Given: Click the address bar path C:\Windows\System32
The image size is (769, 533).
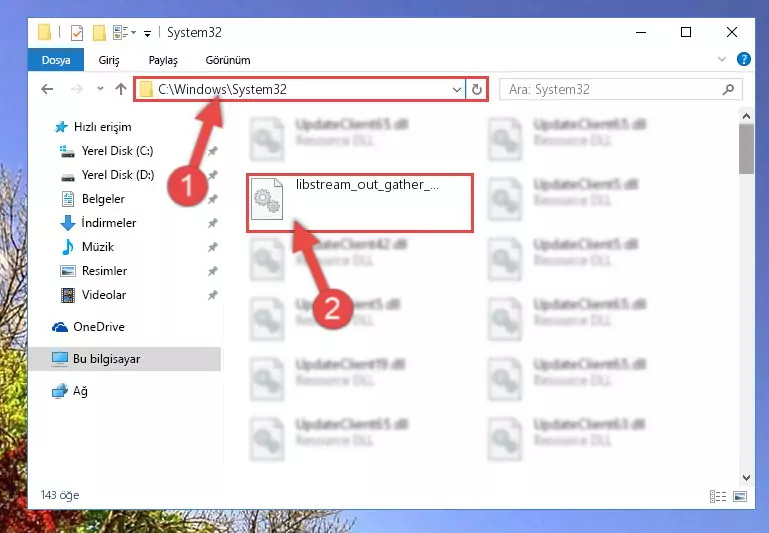Looking at the screenshot, I should point(222,89).
